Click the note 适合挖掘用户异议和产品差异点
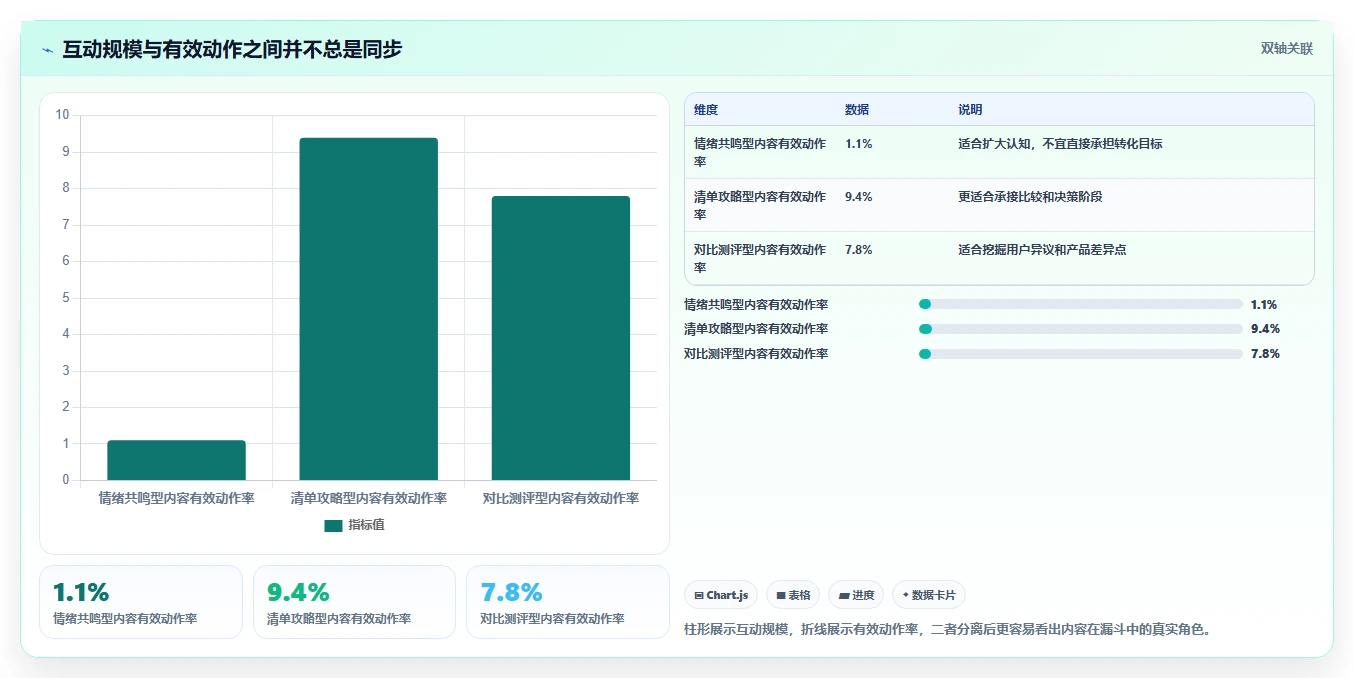The width and height of the screenshot is (1354, 678). (x=1042, y=250)
